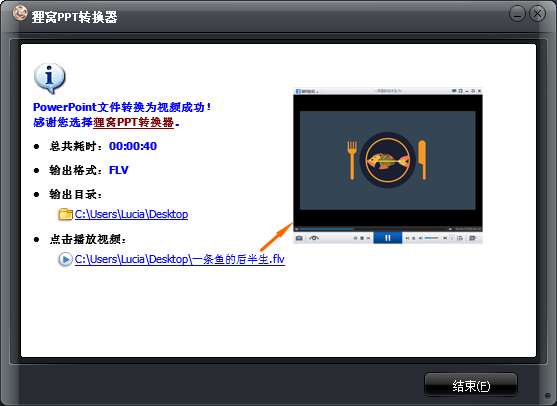Adjust the player volume slider
The height and width of the screenshot is (406, 557).
[x=431, y=238]
